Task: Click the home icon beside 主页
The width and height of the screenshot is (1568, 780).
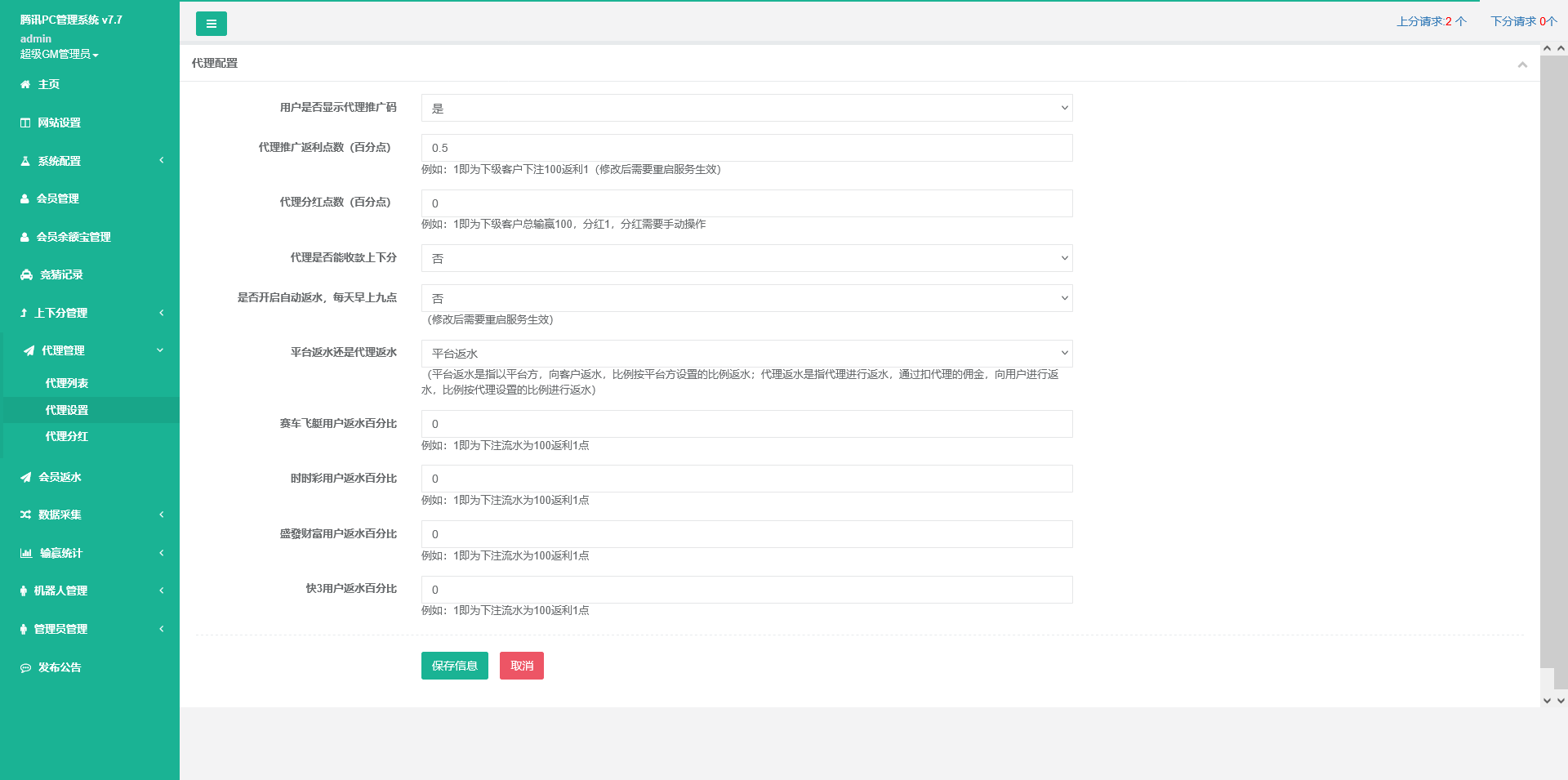Action: pos(25,84)
